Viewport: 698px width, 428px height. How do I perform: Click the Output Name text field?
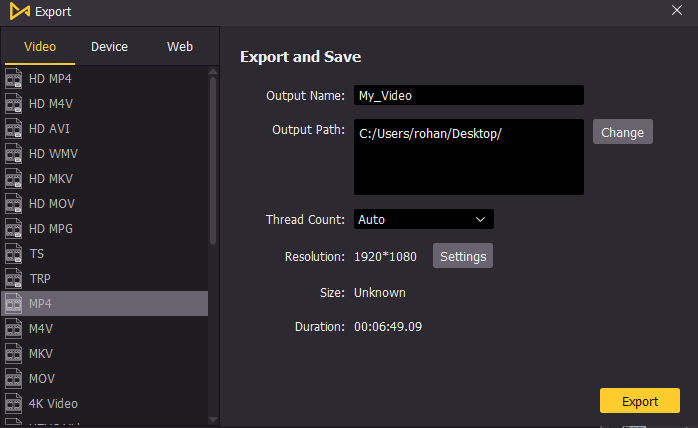(468, 95)
